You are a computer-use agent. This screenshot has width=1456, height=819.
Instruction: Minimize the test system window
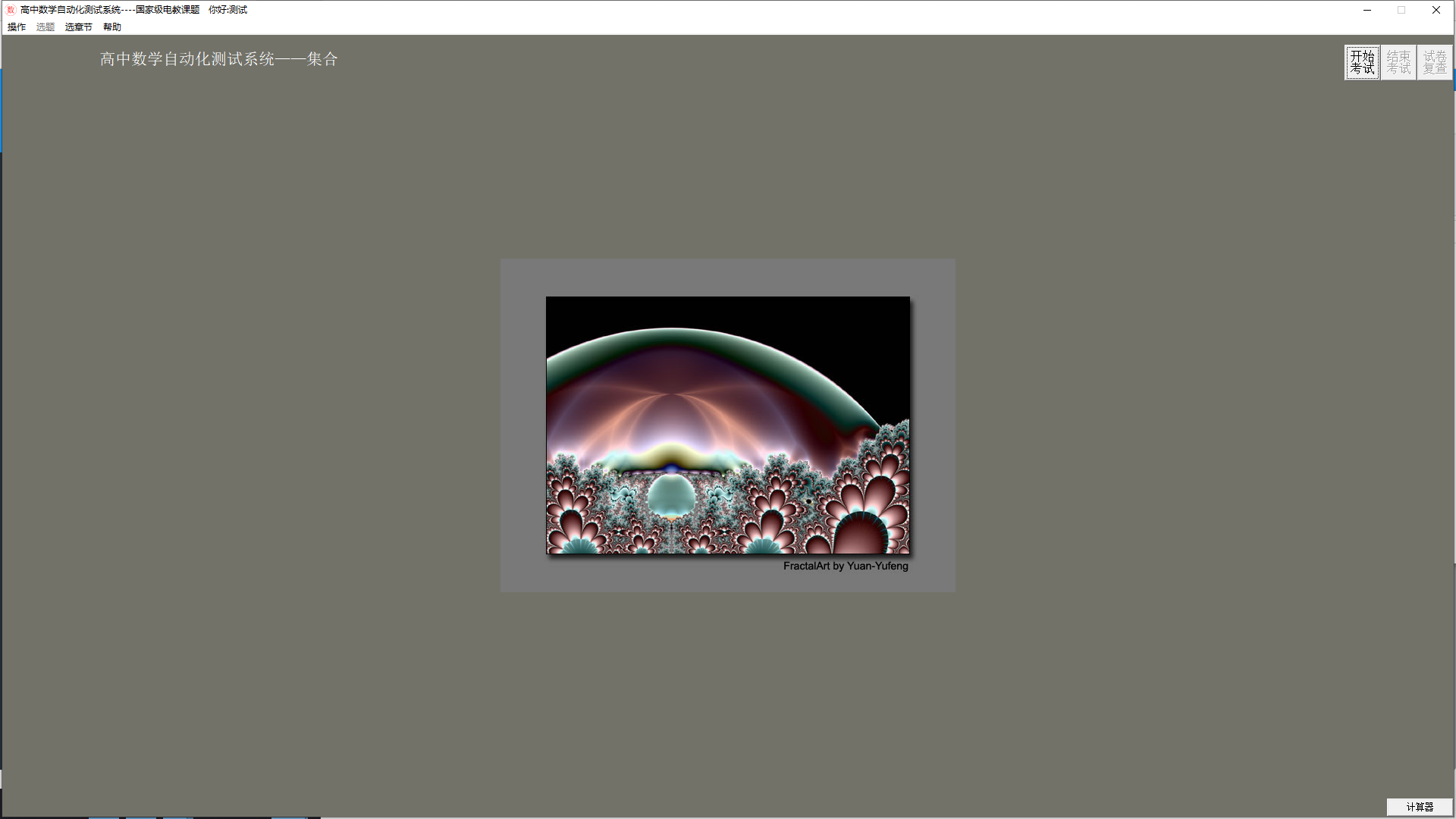click(x=1367, y=10)
